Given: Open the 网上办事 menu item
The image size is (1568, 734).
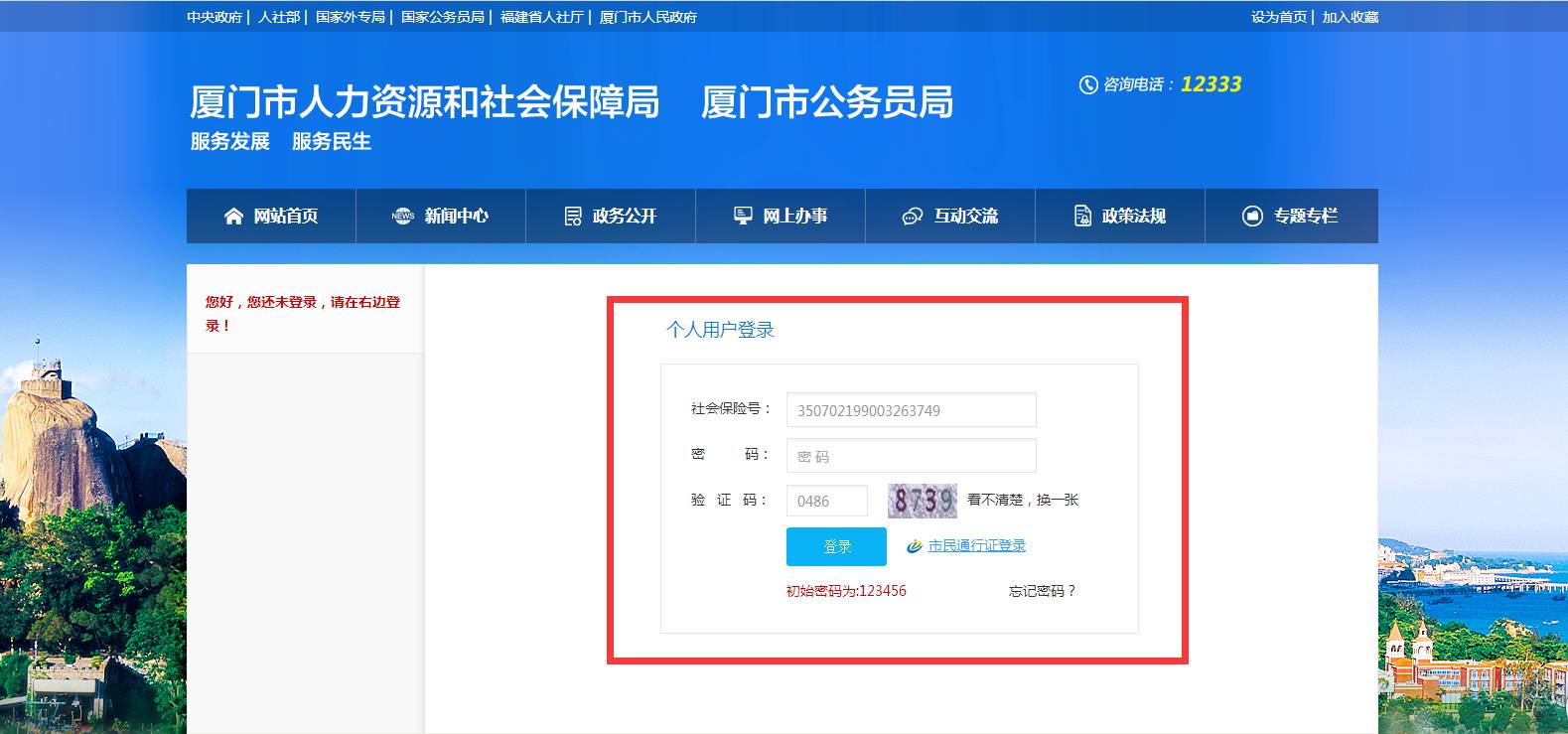Looking at the screenshot, I should 794,217.
